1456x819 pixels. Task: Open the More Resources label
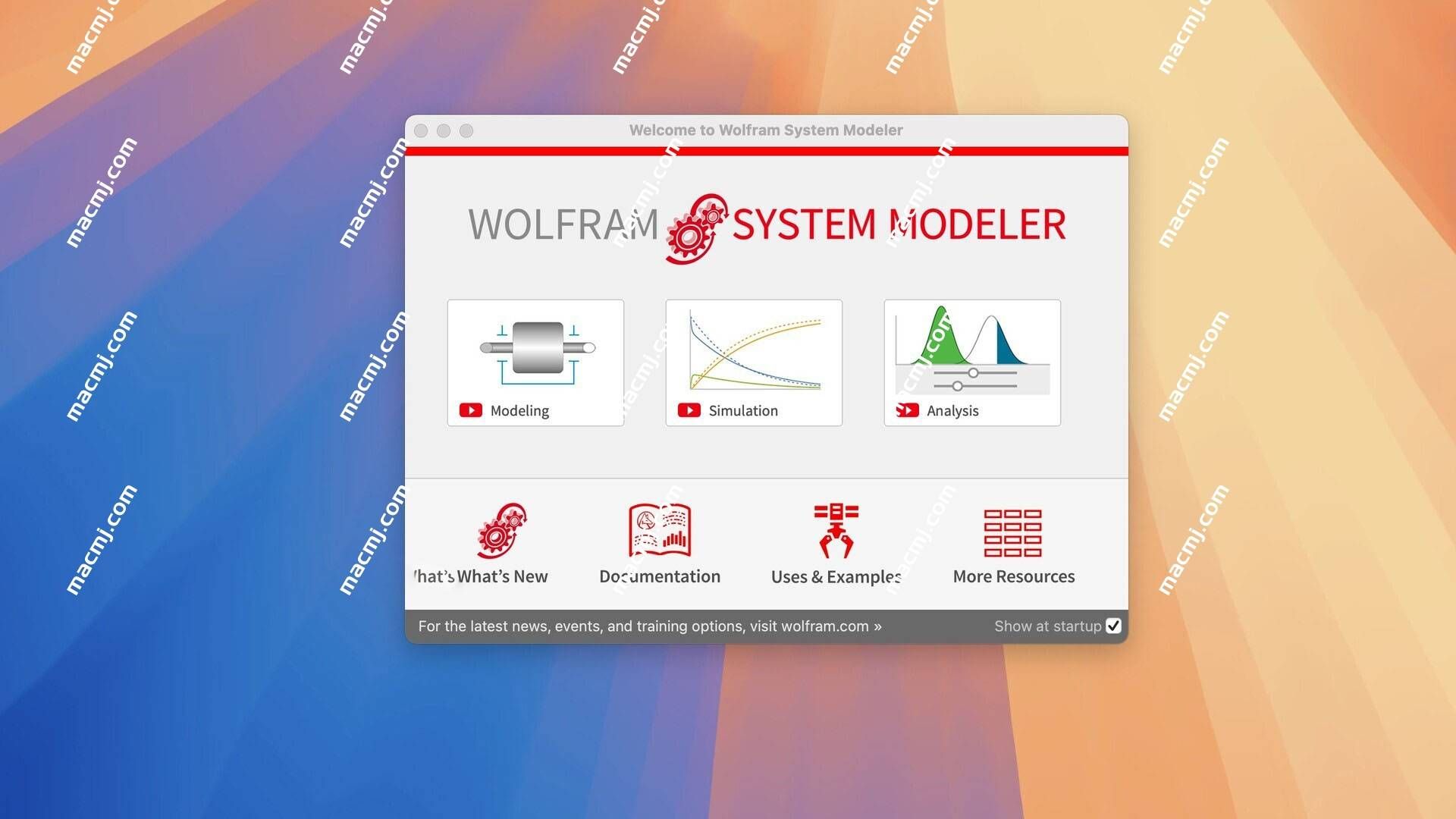[1014, 576]
